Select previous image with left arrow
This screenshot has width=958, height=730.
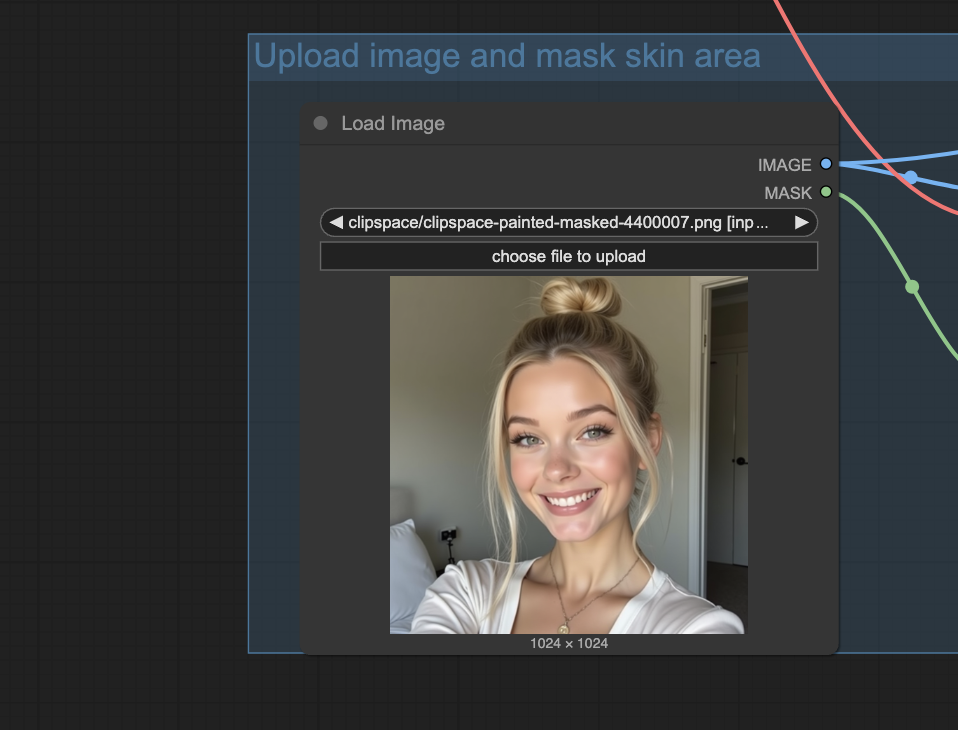pyautogui.click(x=336, y=222)
